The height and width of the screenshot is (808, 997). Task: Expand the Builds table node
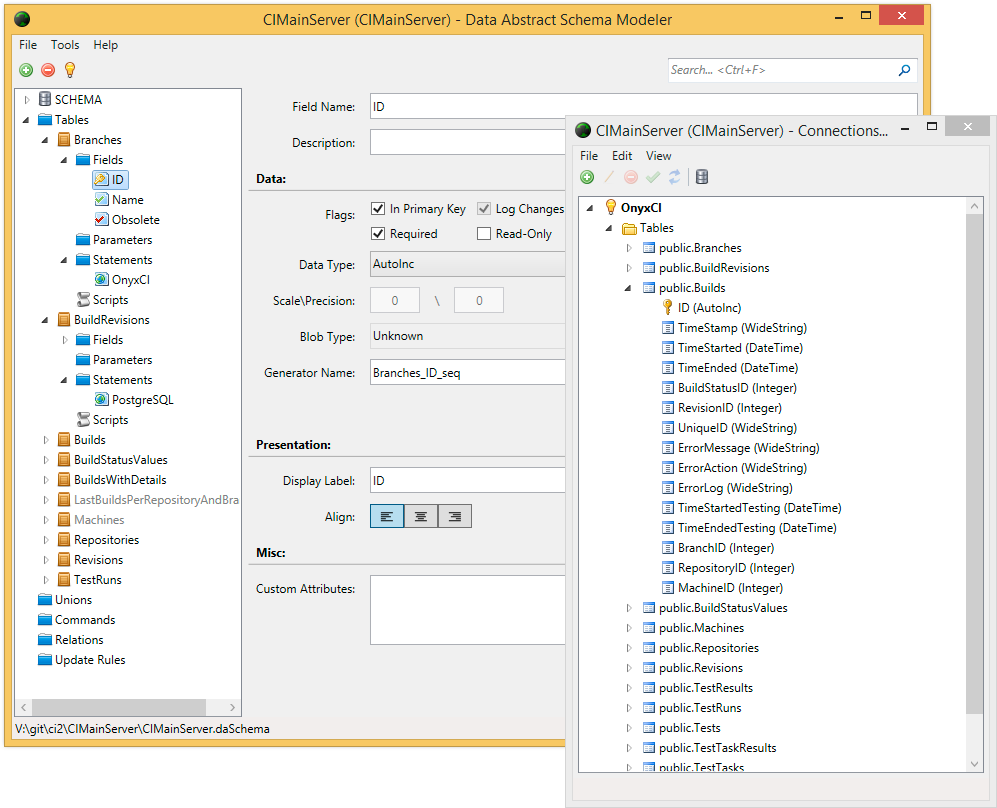(x=46, y=440)
